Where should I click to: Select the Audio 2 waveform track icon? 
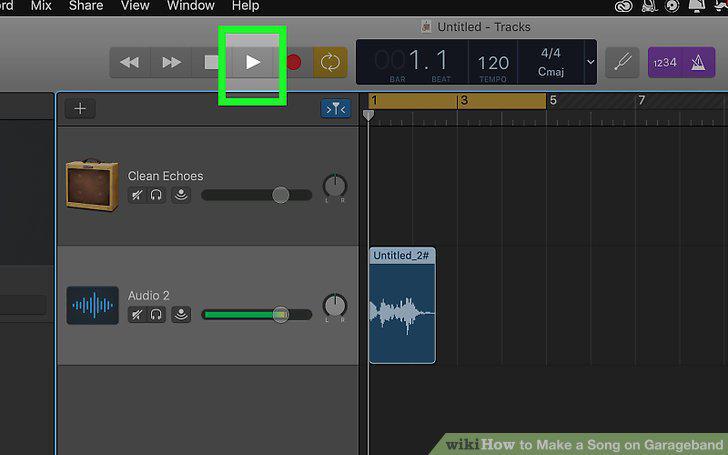[x=92, y=305]
